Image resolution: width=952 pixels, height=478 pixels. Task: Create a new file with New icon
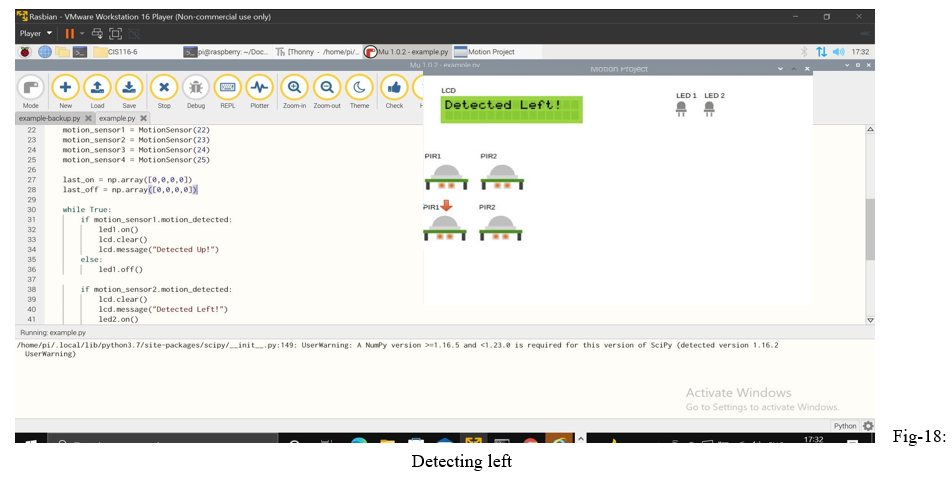pyautogui.click(x=65, y=91)
